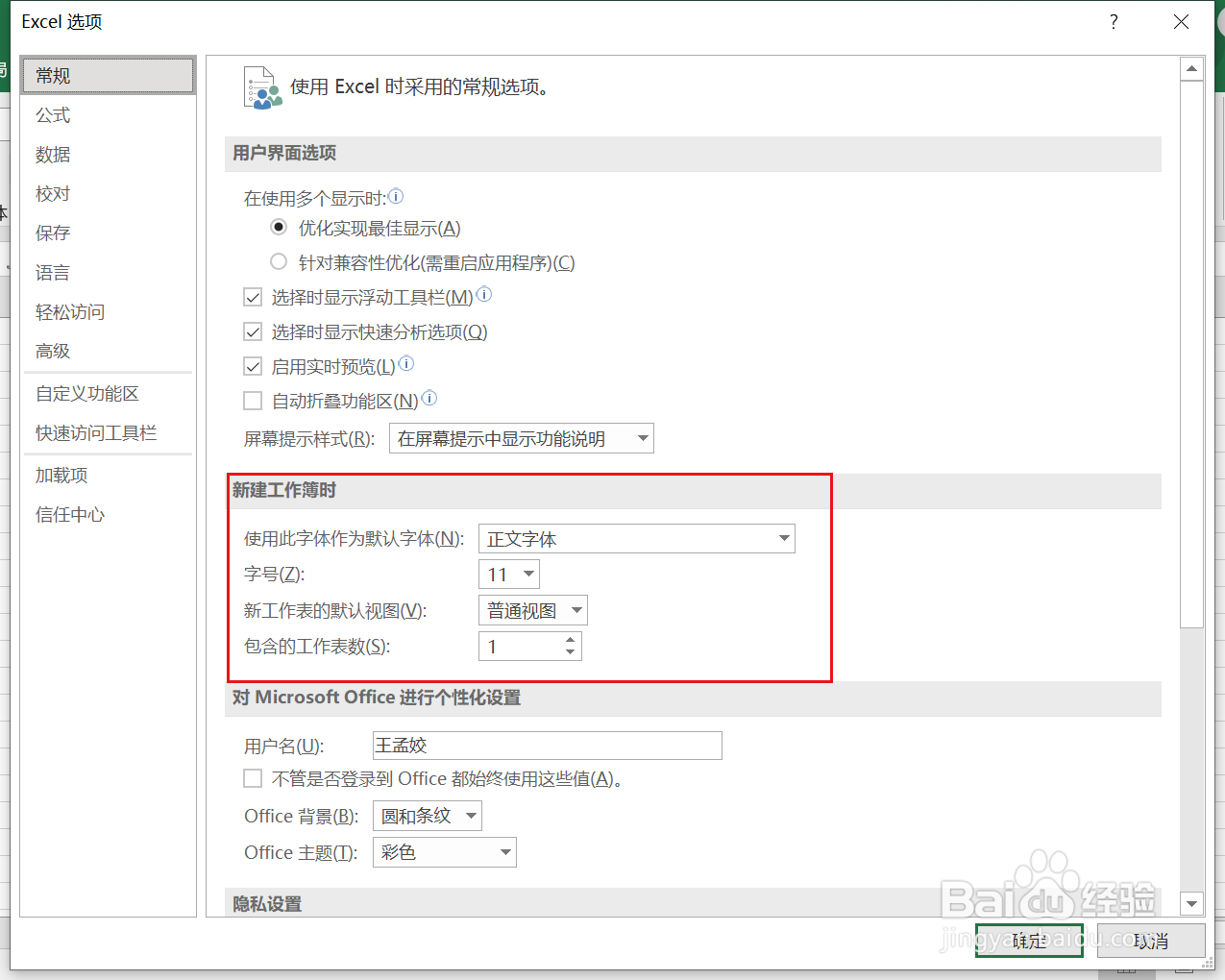The height and width of the screenshot is (980, 1225).
Task: Switch to the 高级 options section
Action: click(x=52, y=351)
